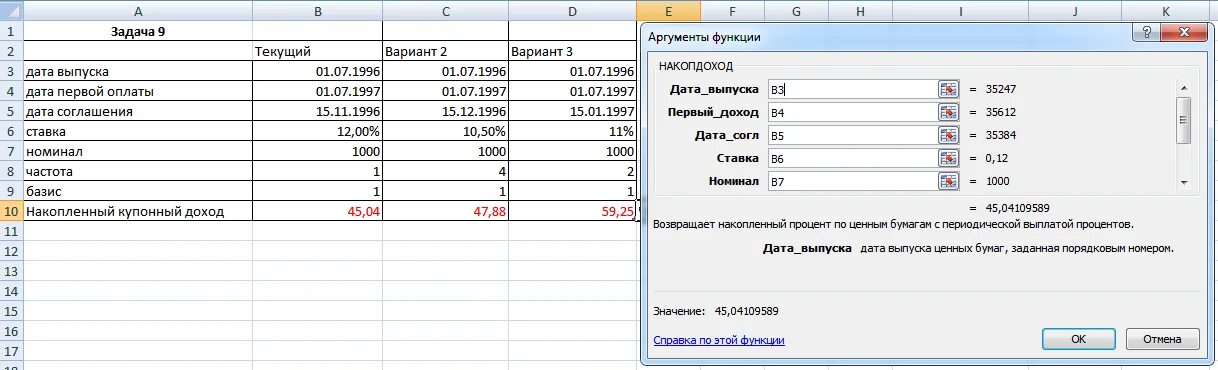Open Справка по этой функции link
Viewport: 1218px width, 370px height.
[719, 340]
